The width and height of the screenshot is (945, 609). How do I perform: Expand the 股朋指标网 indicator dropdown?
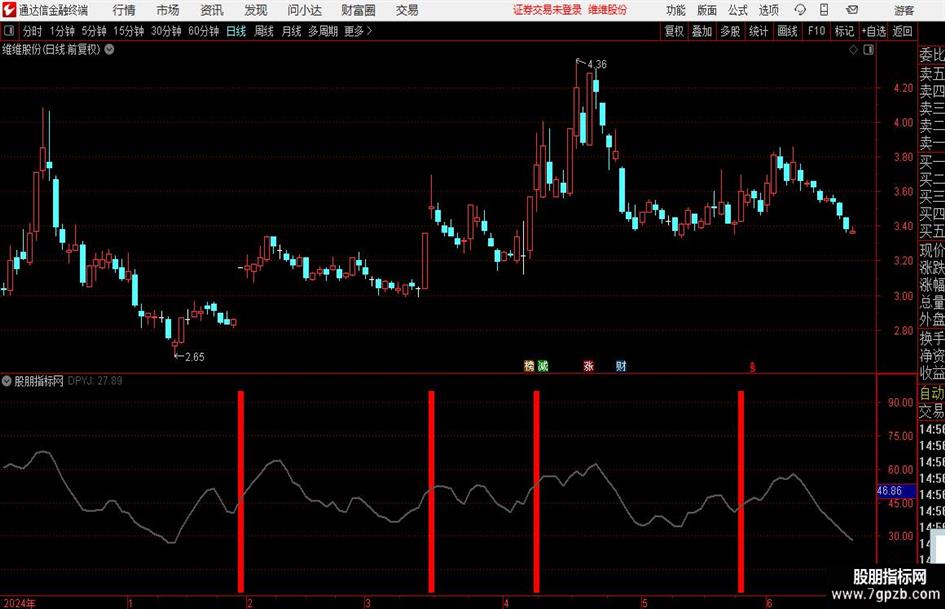pyautogui.click(x=6, y=380)
